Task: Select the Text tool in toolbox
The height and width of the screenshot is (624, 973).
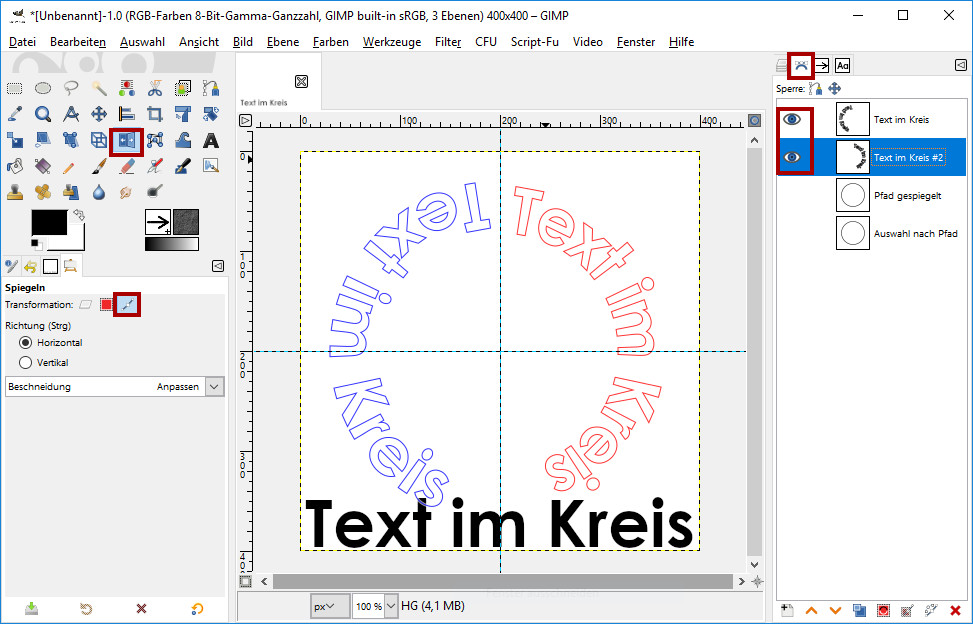Action: pyautogui.click(x=211, y=140)
